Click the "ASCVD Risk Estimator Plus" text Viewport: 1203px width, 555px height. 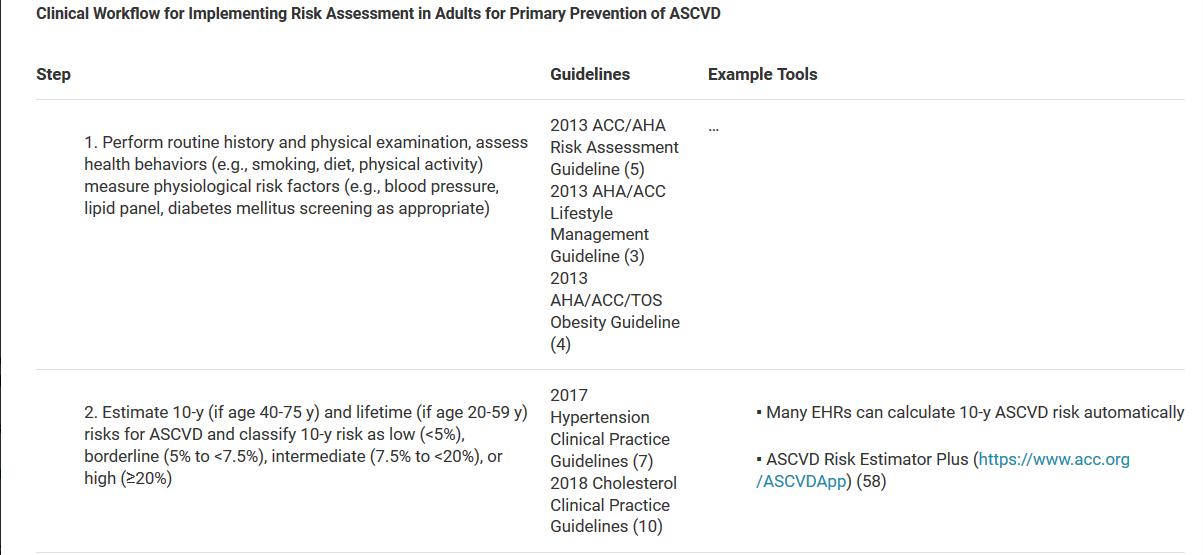tap(868, 460)
